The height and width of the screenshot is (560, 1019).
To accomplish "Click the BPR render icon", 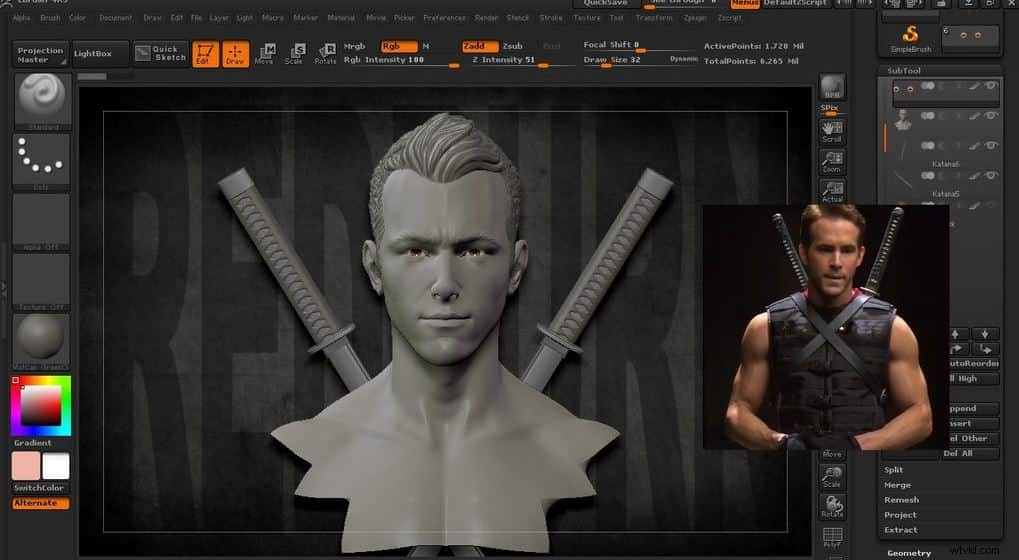I will pos(832,87).
